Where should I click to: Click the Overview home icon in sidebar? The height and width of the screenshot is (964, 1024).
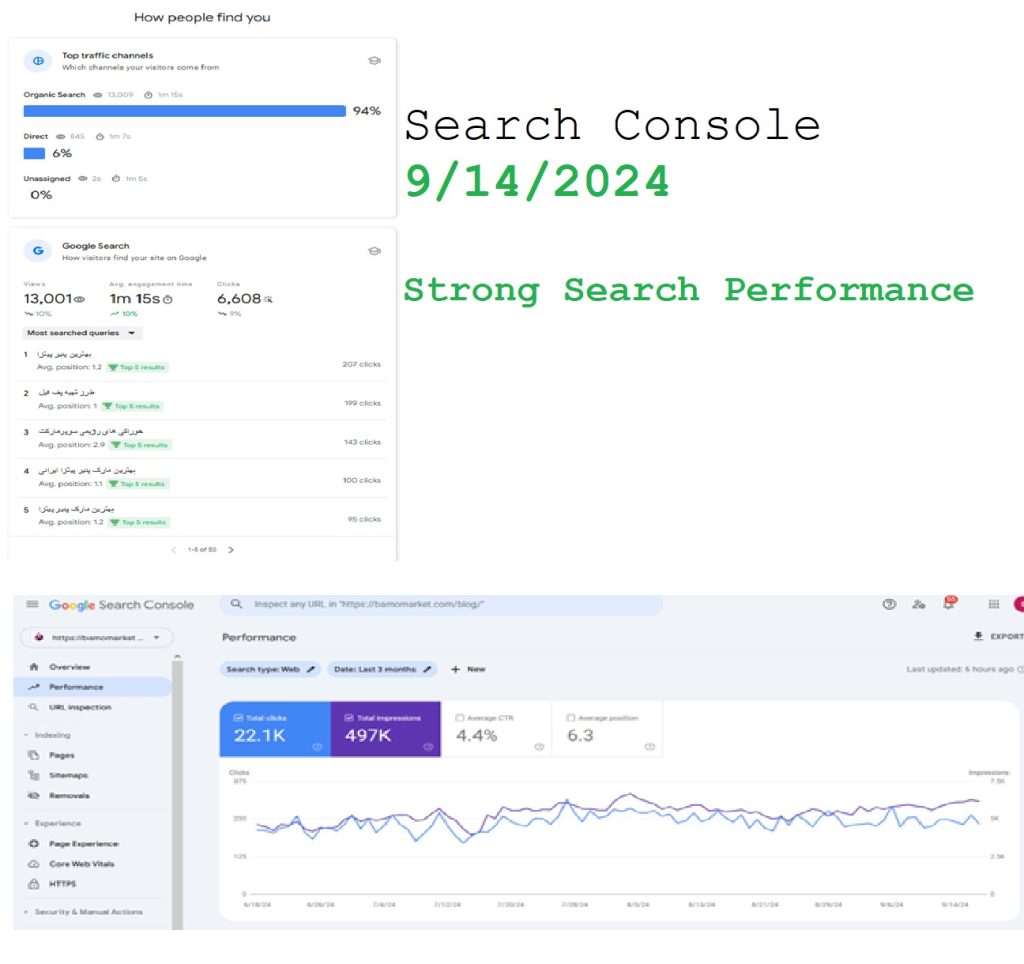34,667
